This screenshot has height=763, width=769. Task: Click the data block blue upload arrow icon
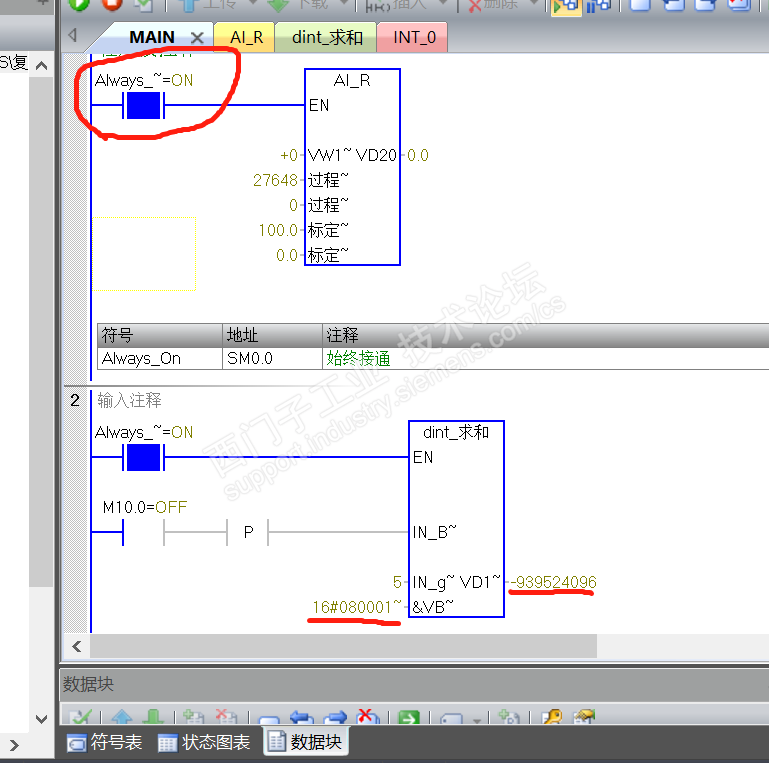(122, 717)
